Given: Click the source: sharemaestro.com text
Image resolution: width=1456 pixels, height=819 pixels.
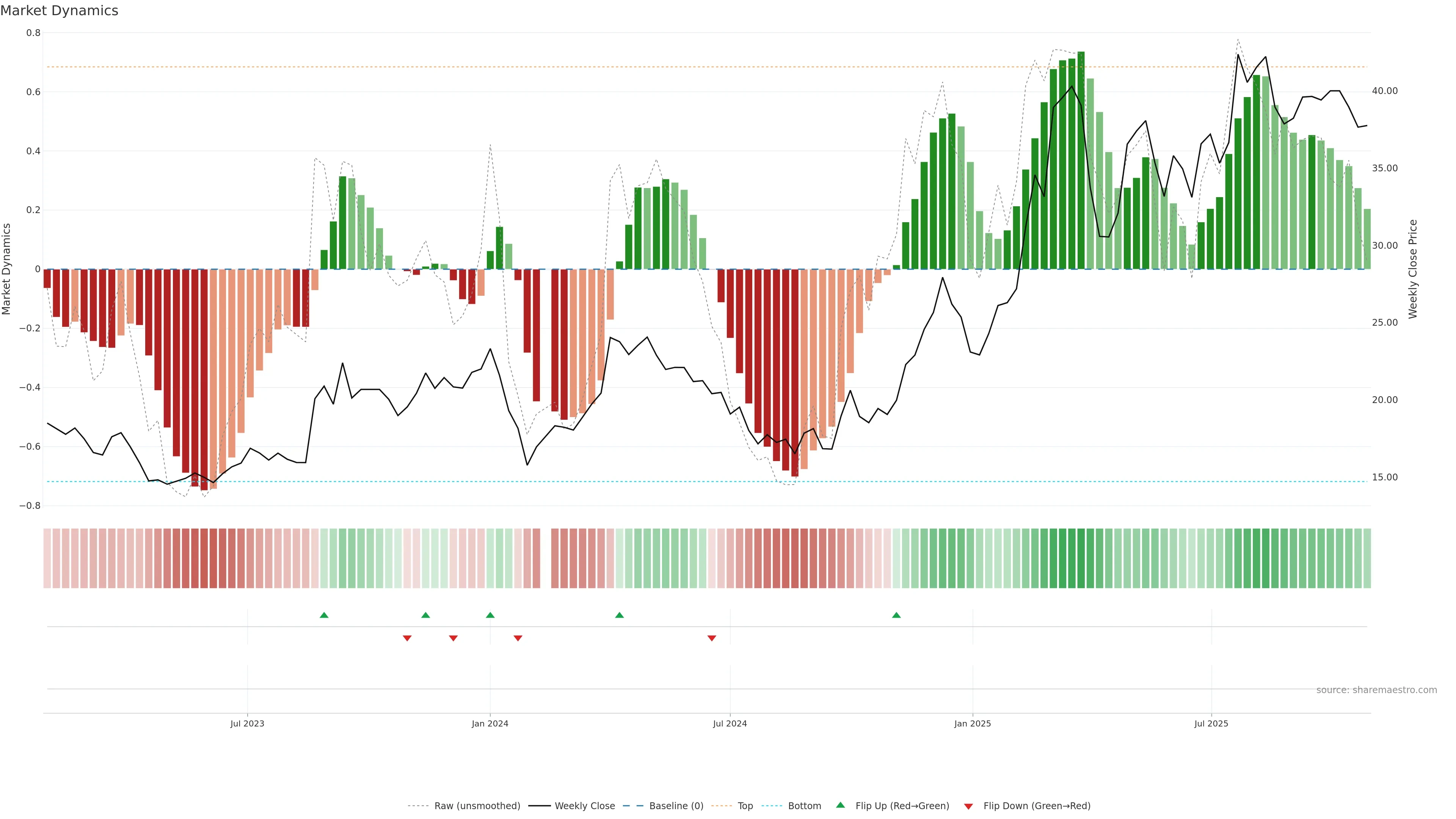Looking at the screenshot, I should [x=1376, y=690].
